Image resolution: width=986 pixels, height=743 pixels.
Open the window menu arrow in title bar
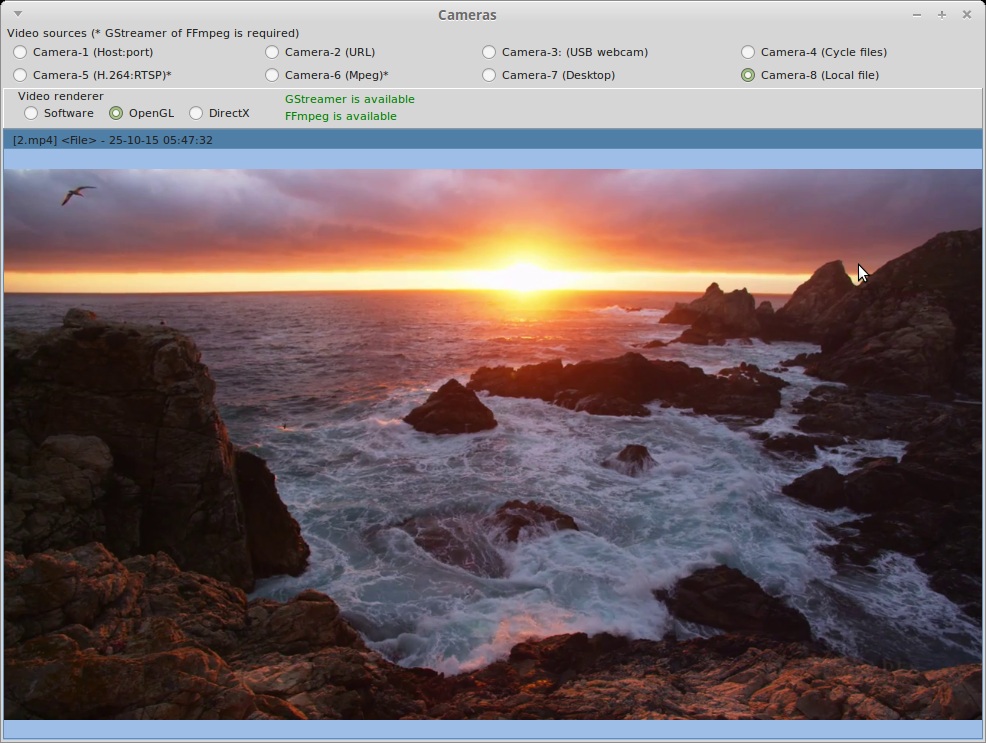pos(18,14)
